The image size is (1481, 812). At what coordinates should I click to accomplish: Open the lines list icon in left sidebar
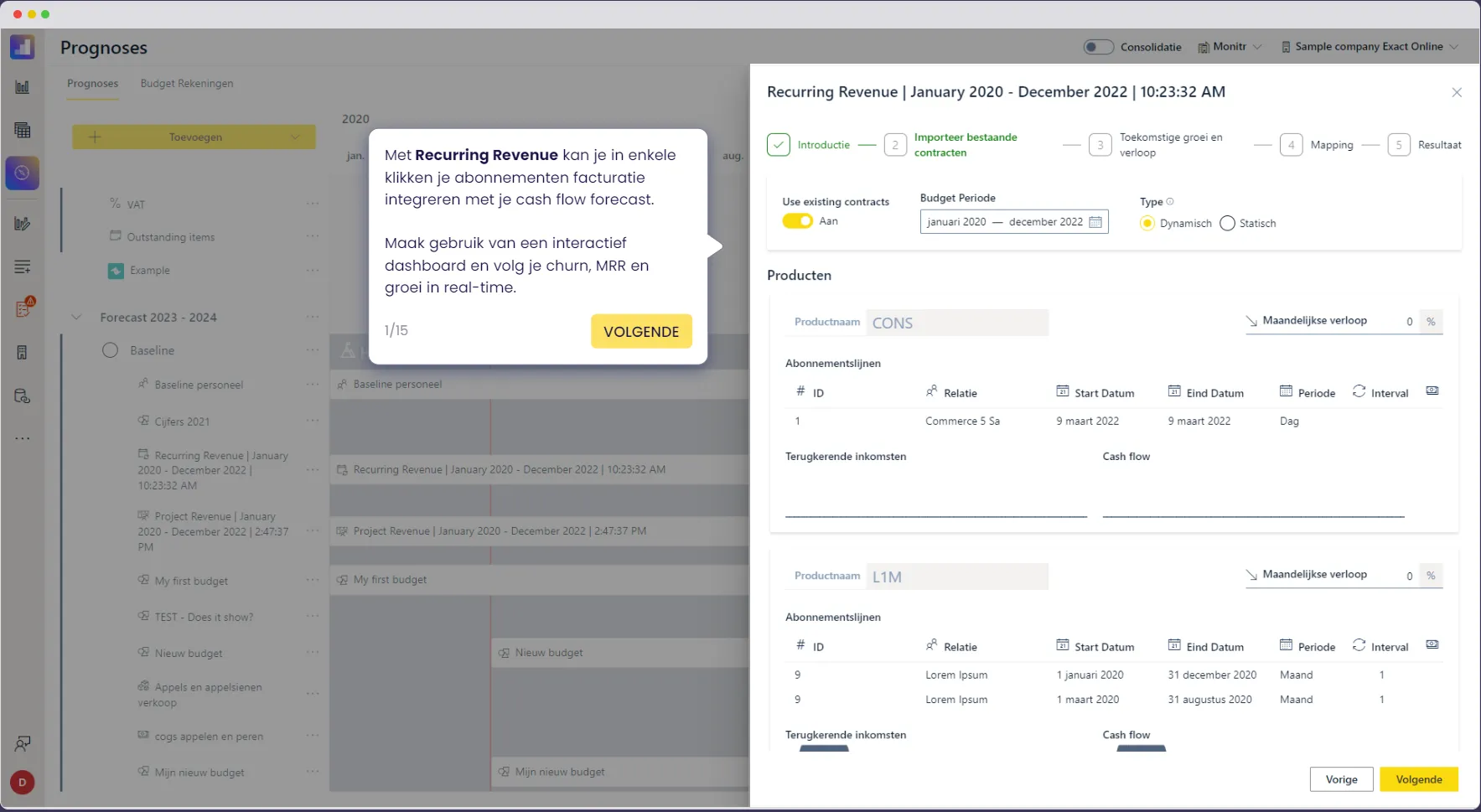pos(23,266)
